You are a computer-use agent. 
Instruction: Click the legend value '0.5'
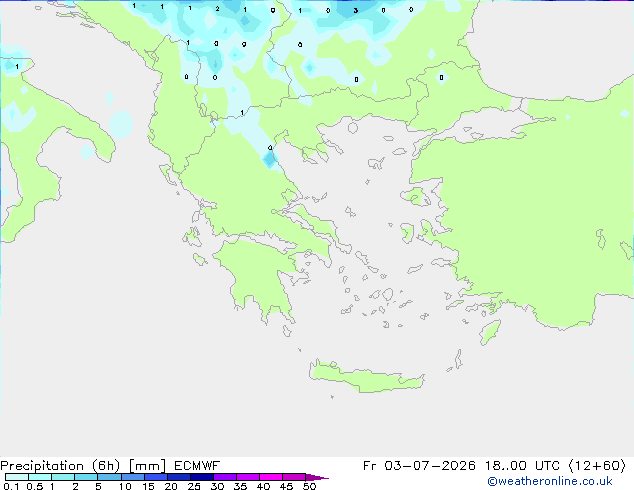(x=35, y=486)
